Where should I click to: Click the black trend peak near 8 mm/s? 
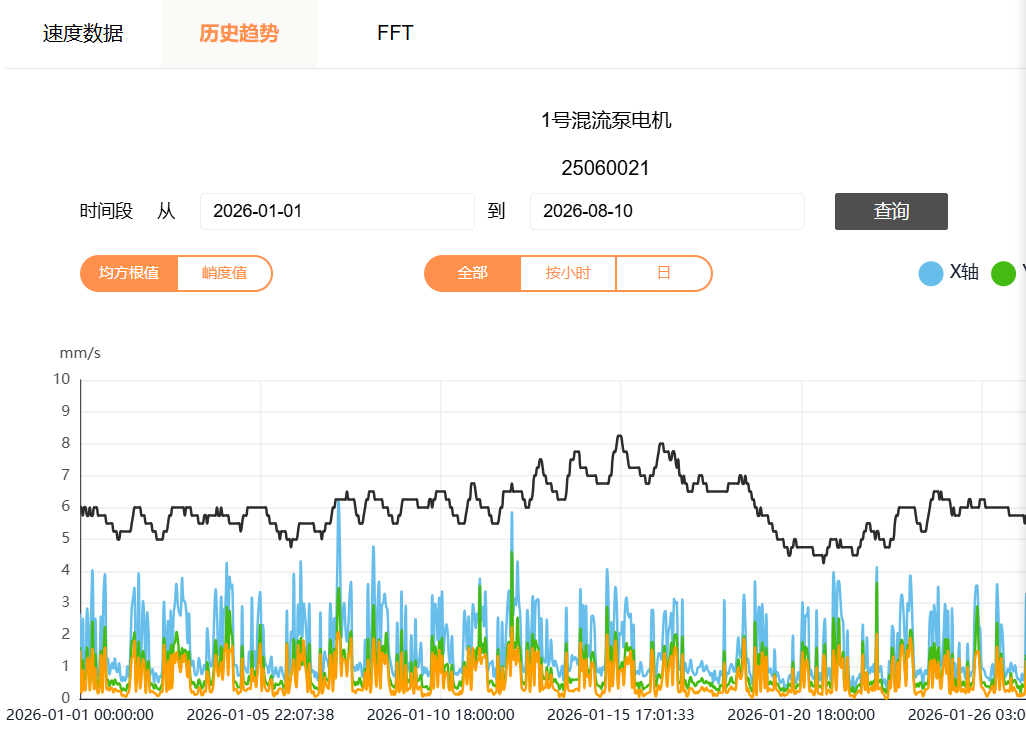619,437
